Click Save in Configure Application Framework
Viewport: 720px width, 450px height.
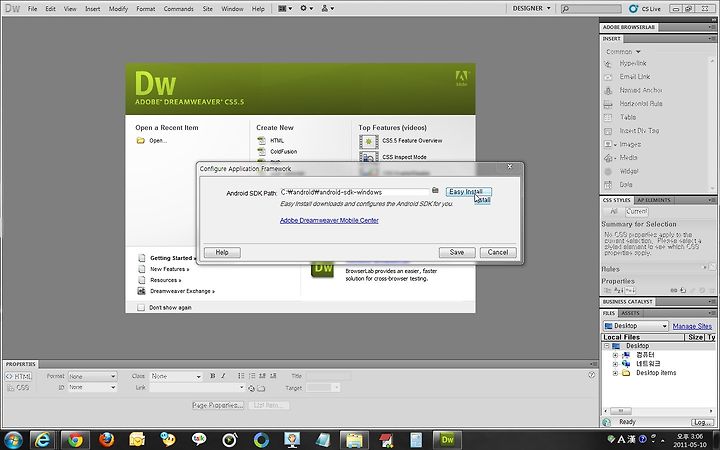tap(457, 252)
